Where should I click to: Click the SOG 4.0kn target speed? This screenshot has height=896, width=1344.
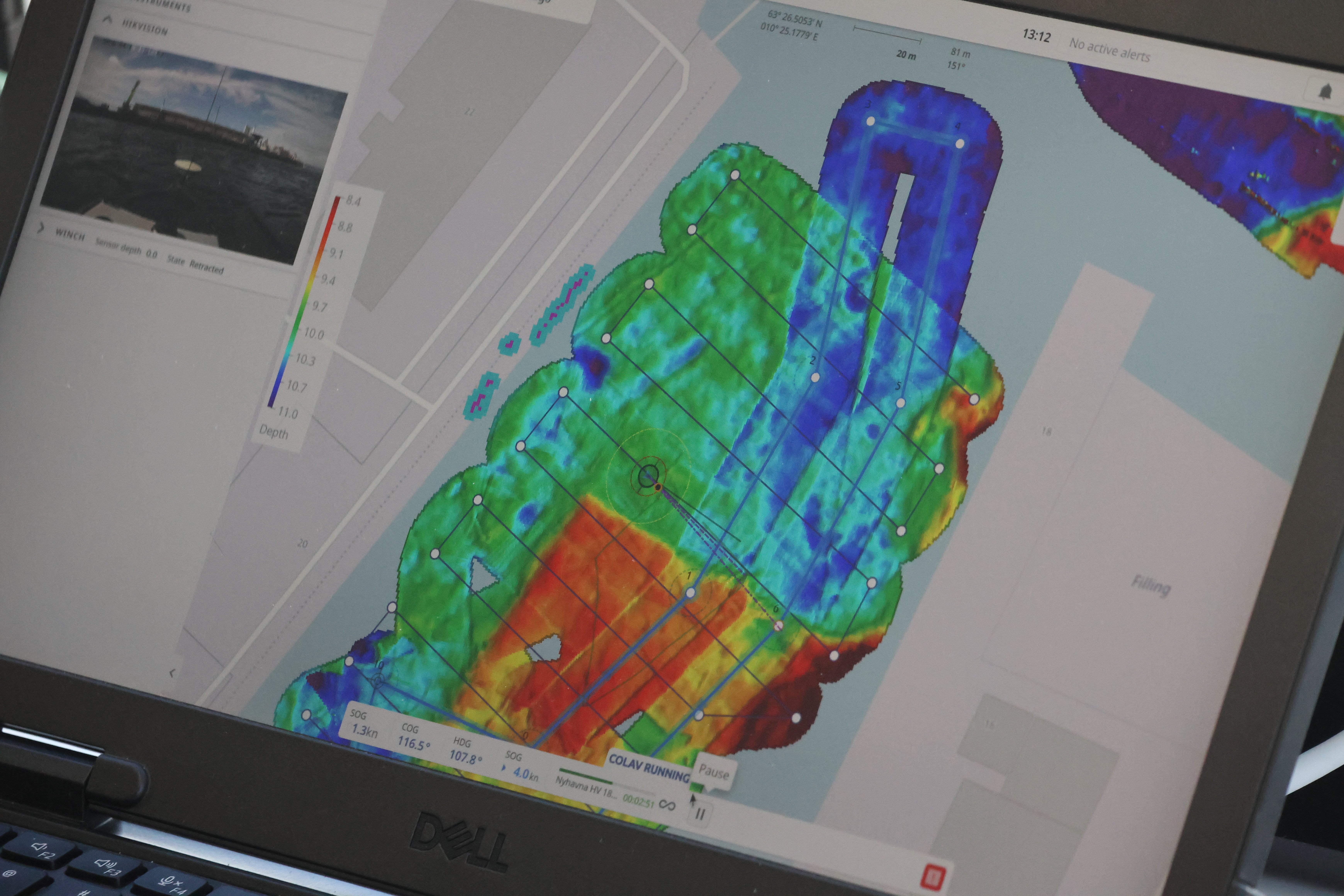[x=520, y=767]
